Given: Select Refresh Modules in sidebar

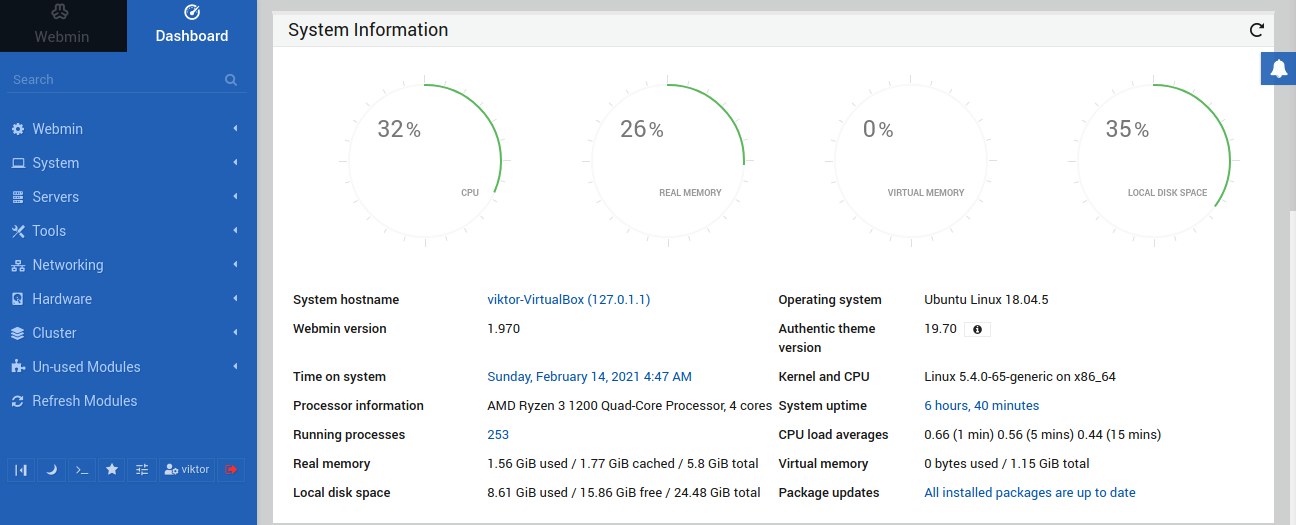Looking at the screenshot, I should pos(128,401).
